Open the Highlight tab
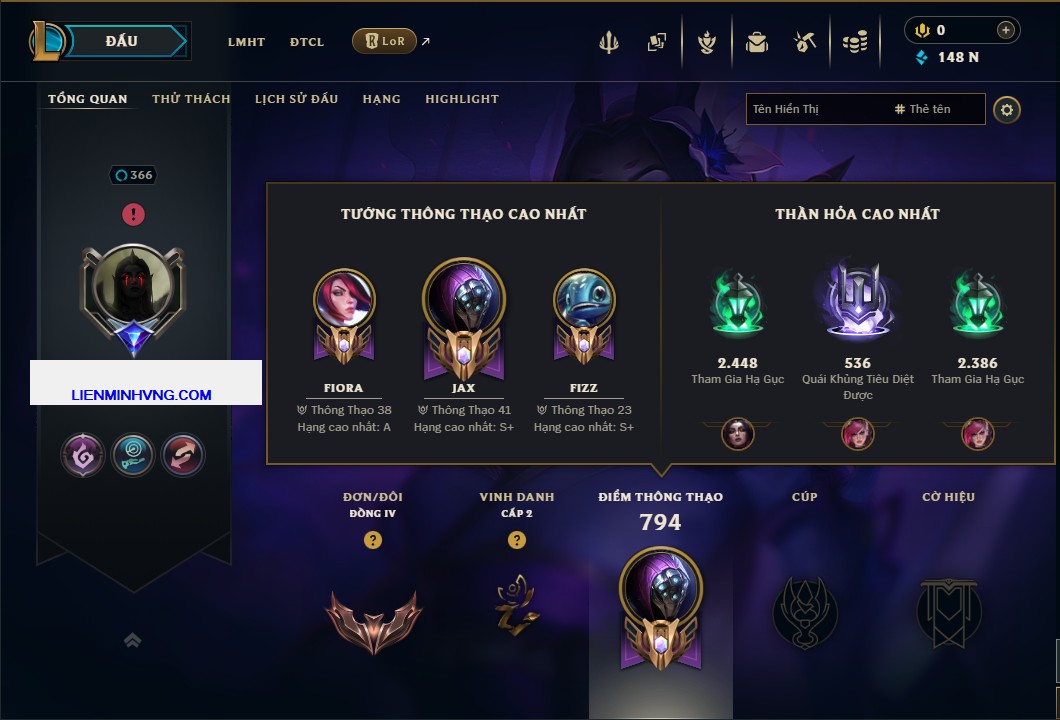1060x720 pixels. click(x=462, y=99)
